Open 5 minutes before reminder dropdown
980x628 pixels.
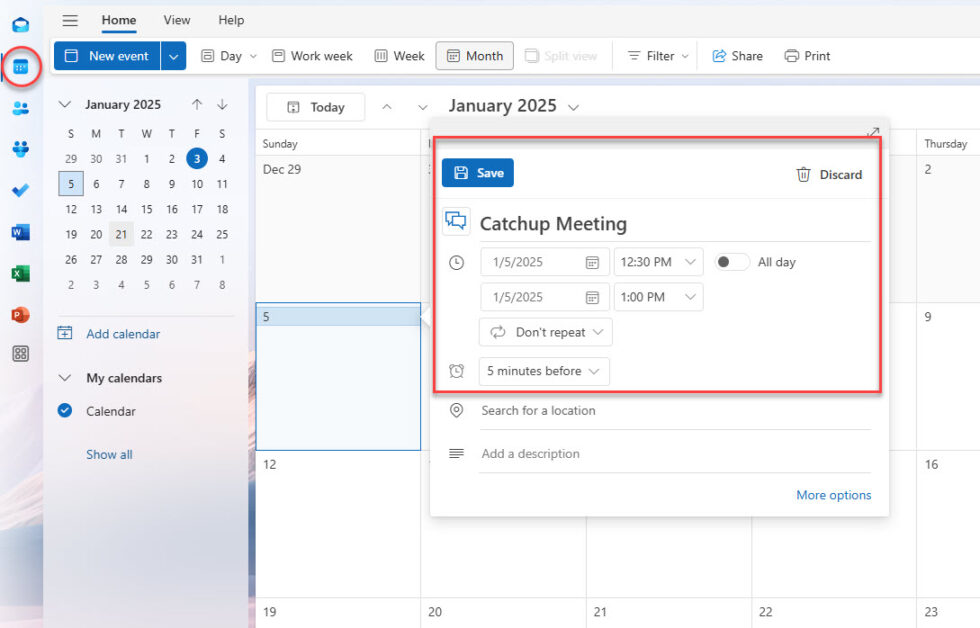pos(544,371)
